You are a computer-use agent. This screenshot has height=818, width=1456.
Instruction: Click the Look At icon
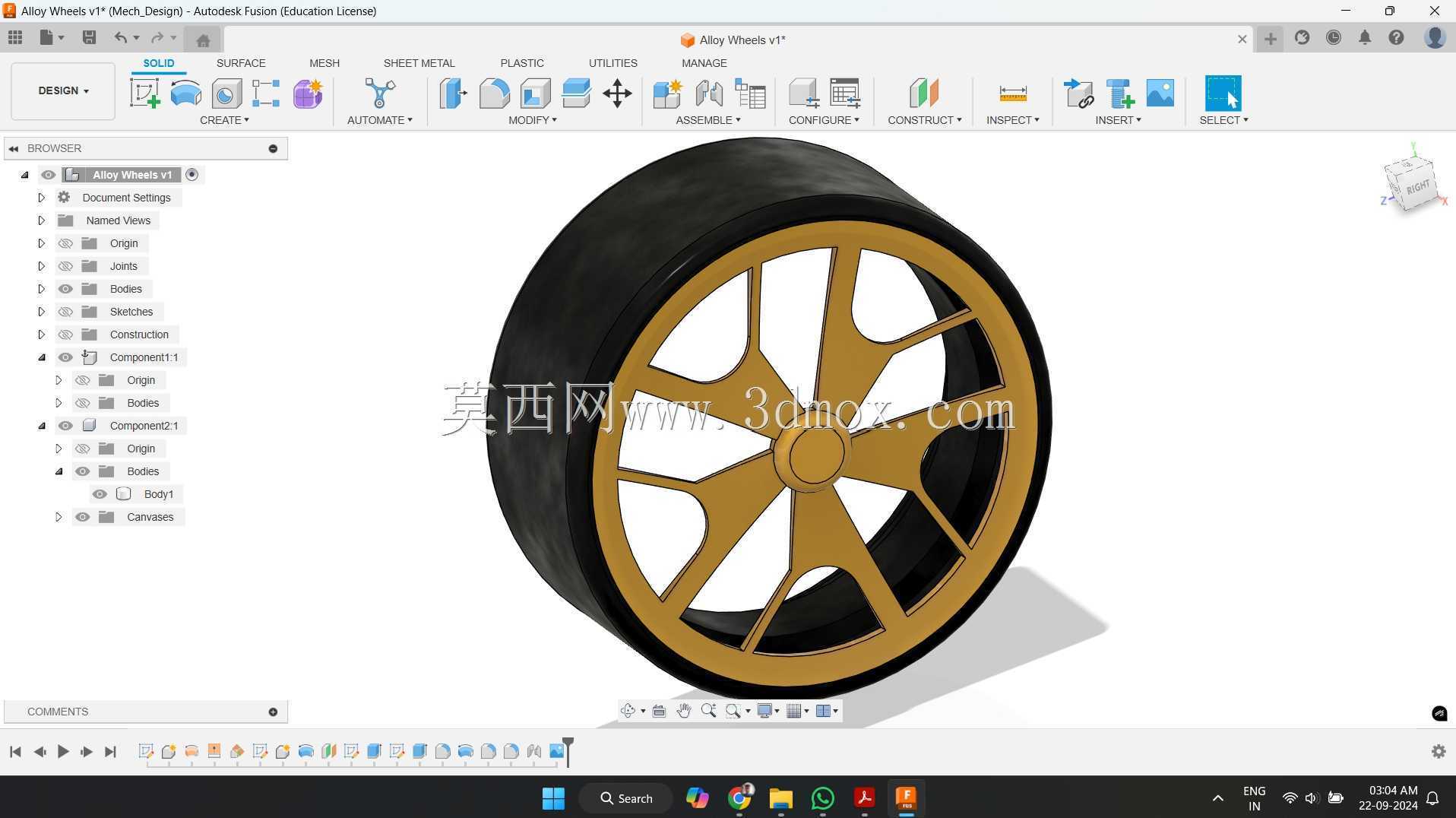click(x=659, y=711)
